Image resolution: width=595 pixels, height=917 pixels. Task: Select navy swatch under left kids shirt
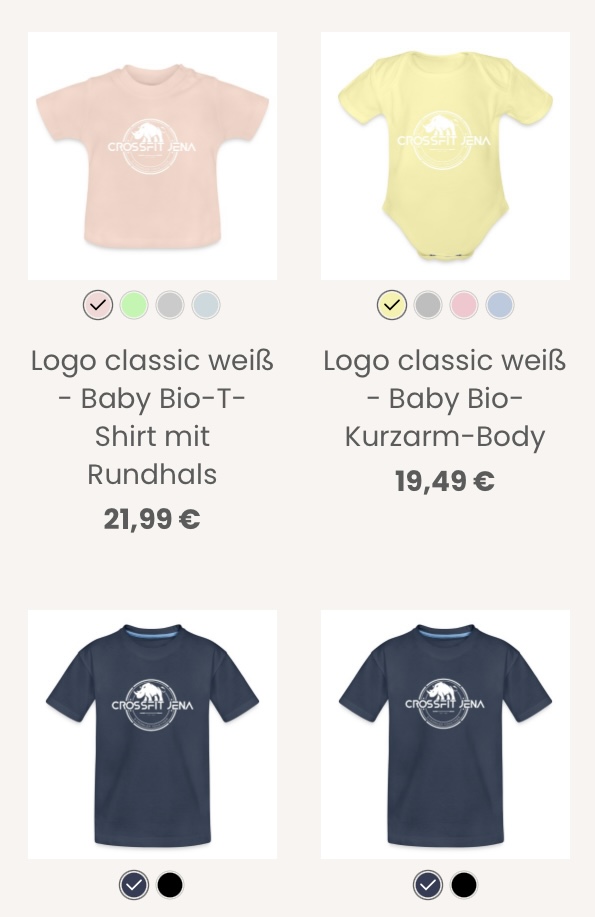[134, 885]
